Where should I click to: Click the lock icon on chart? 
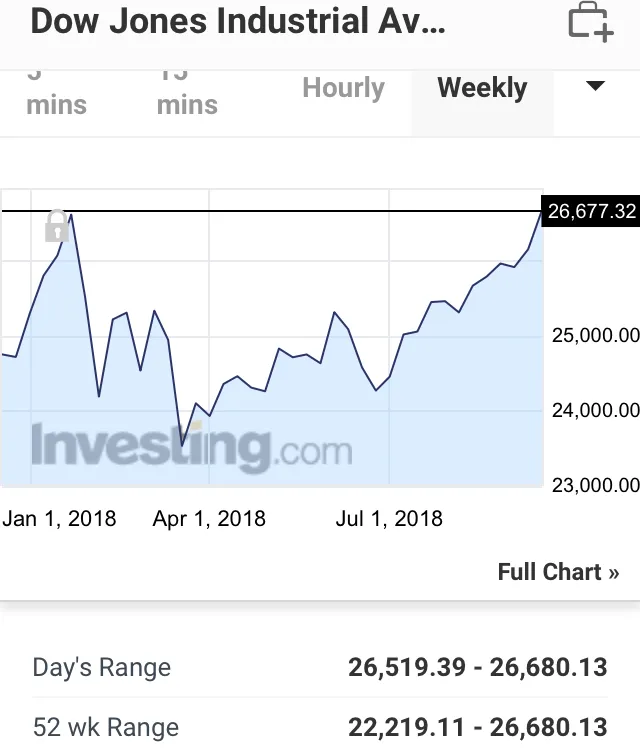coord(57,226)
